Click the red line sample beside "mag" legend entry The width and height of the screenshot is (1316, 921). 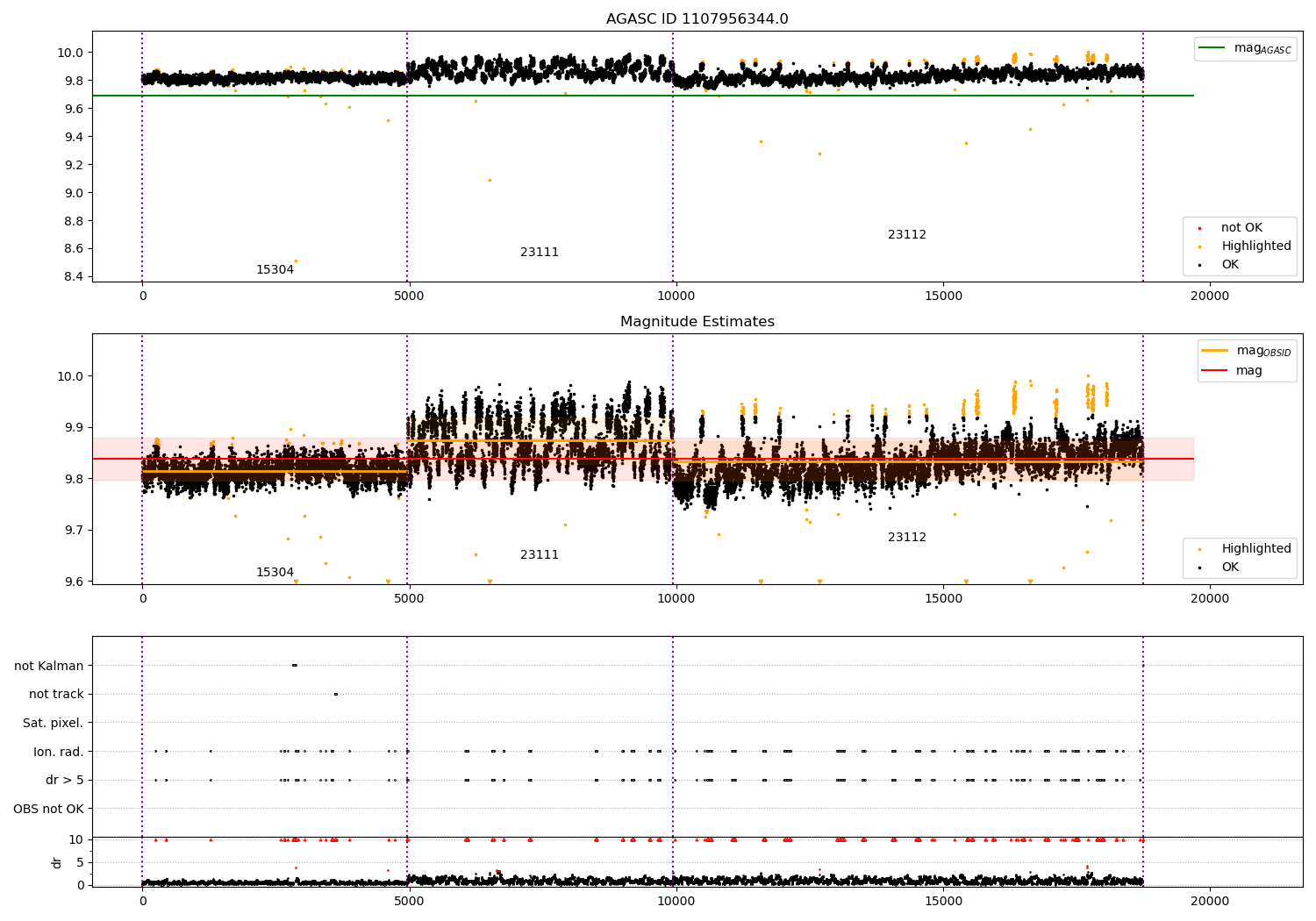1215,371
